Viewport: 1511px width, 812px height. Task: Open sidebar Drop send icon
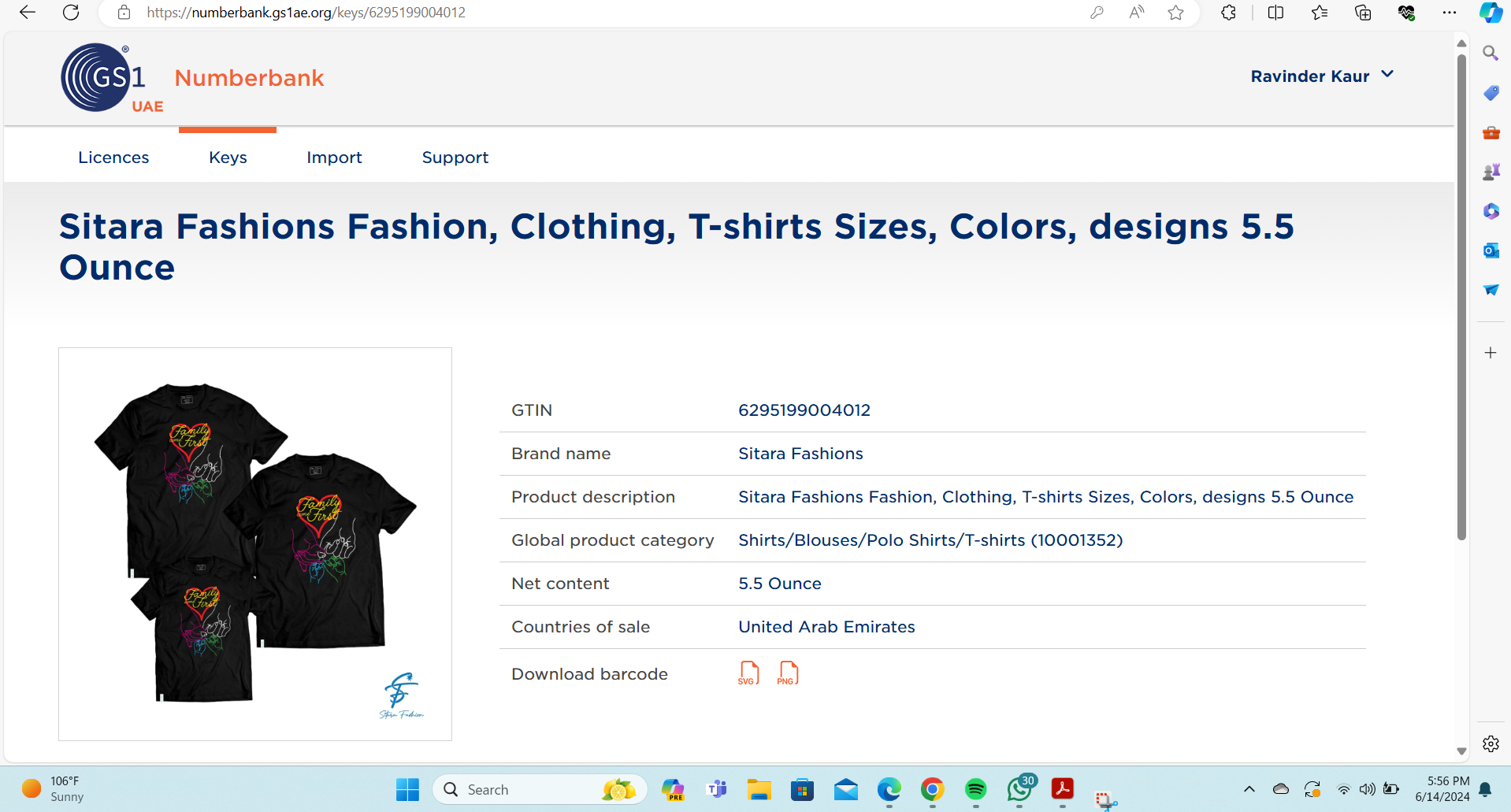tap(1491, 290)
